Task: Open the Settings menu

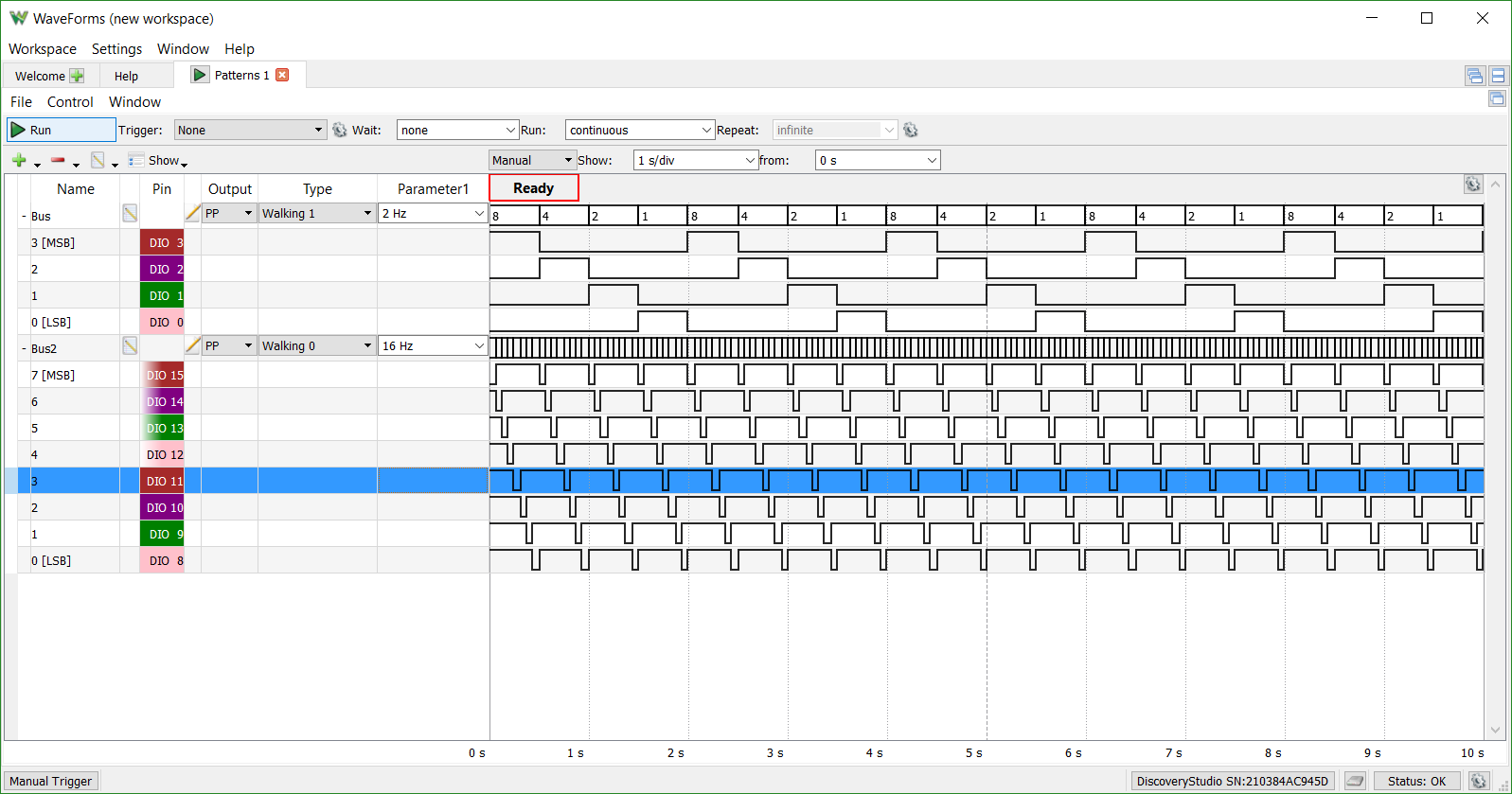Action: (116, 49)
